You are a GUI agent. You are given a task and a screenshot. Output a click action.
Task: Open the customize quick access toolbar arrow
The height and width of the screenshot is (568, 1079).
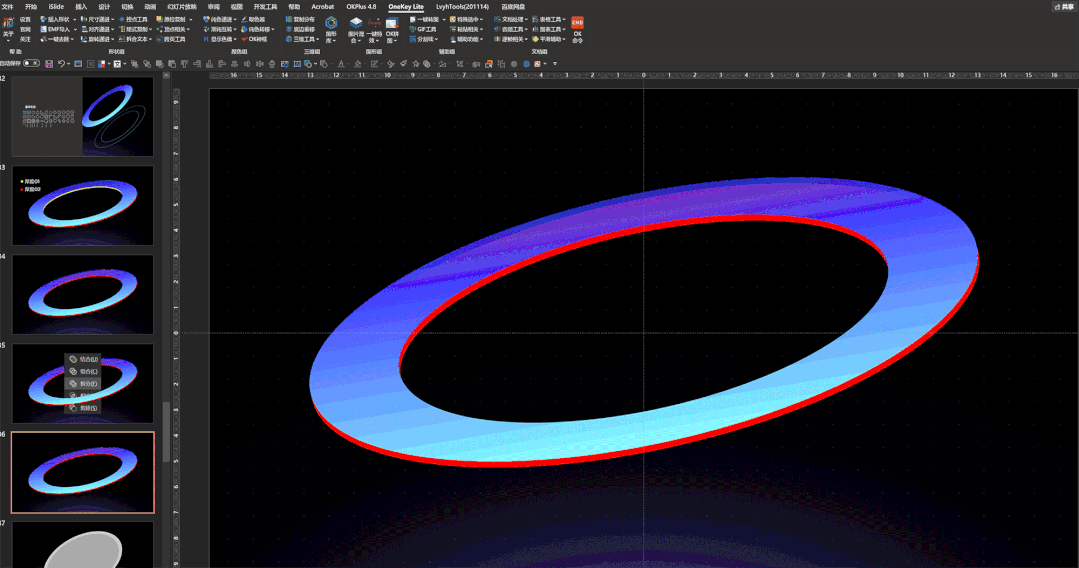tap(555, 63)
